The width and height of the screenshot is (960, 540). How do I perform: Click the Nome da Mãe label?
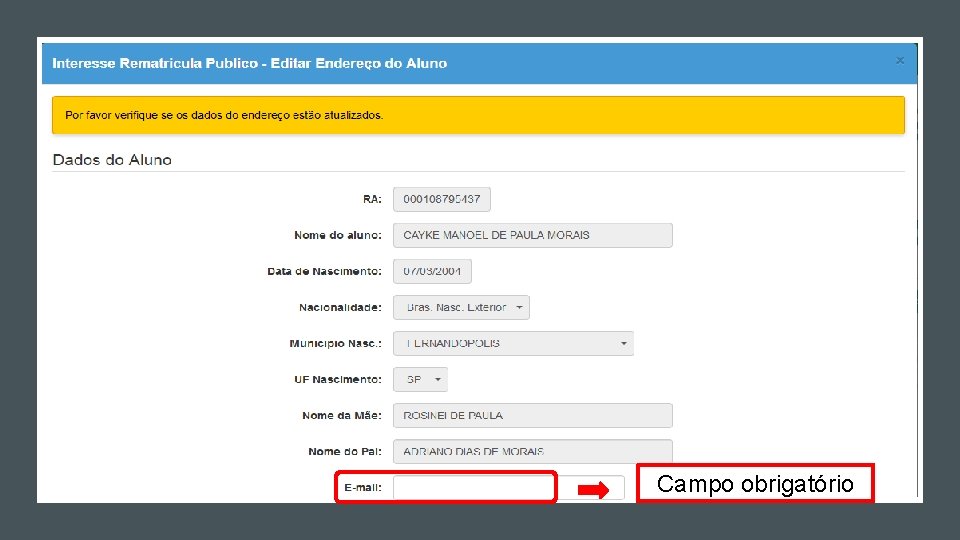342,416
